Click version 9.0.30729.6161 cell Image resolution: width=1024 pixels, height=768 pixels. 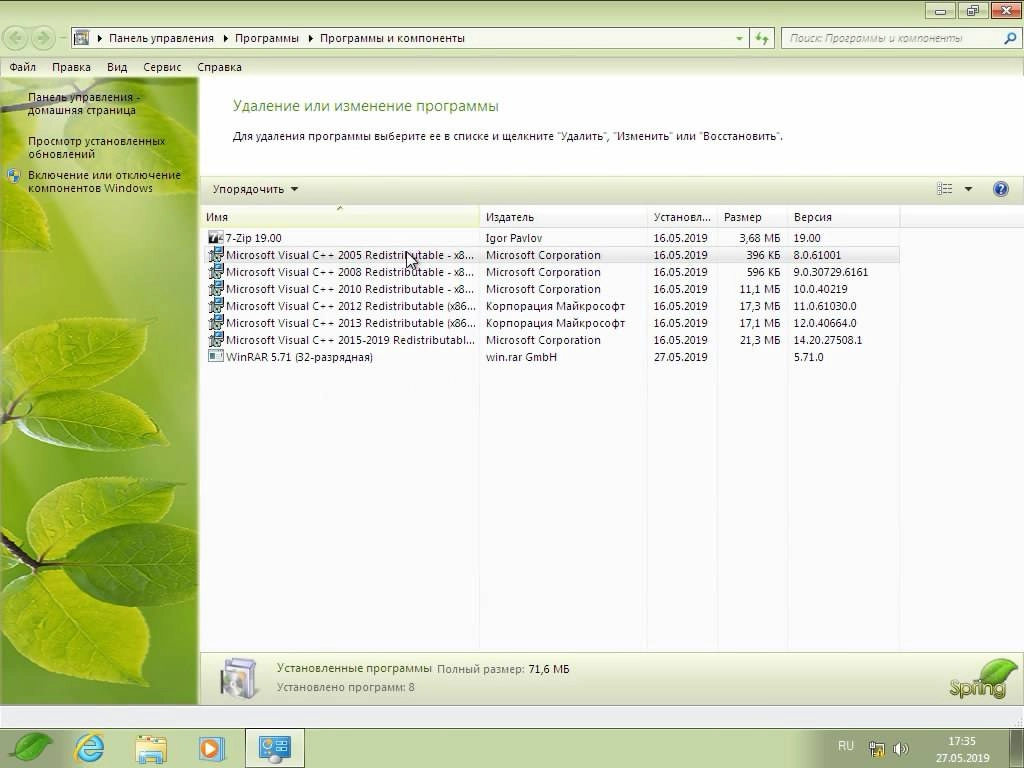831,272
